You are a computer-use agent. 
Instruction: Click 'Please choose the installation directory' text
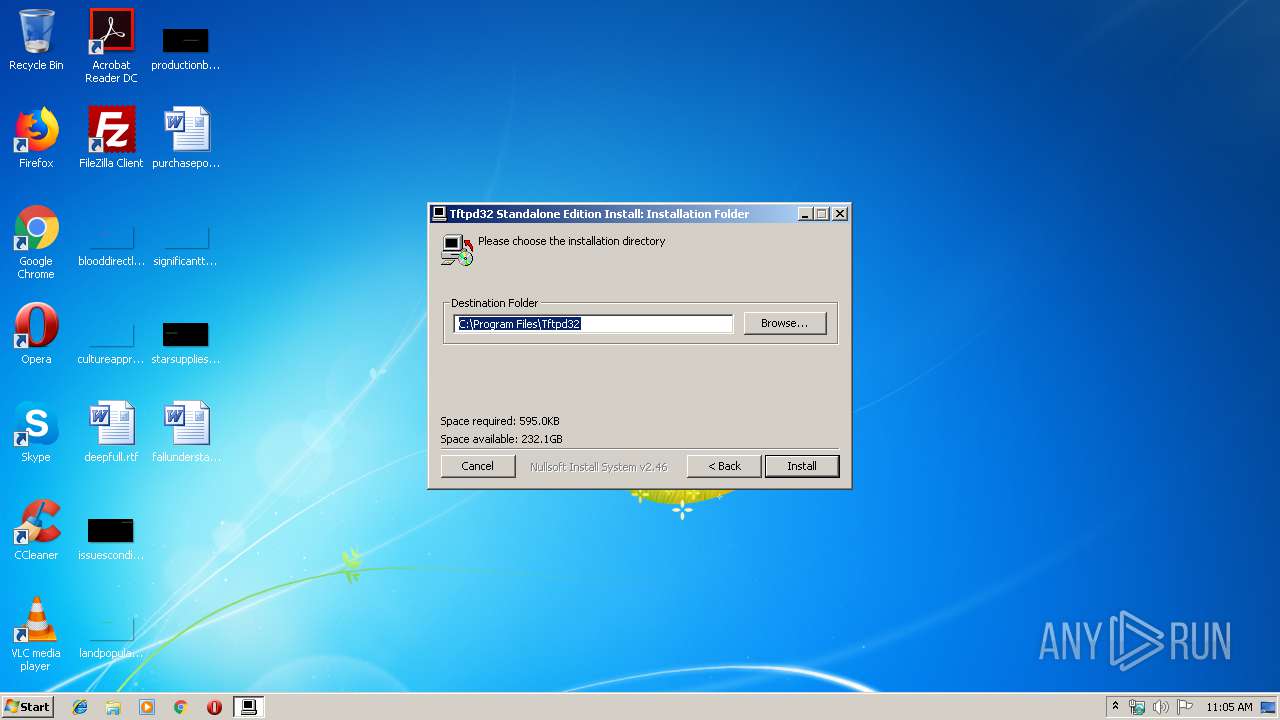tap(571, 241)
